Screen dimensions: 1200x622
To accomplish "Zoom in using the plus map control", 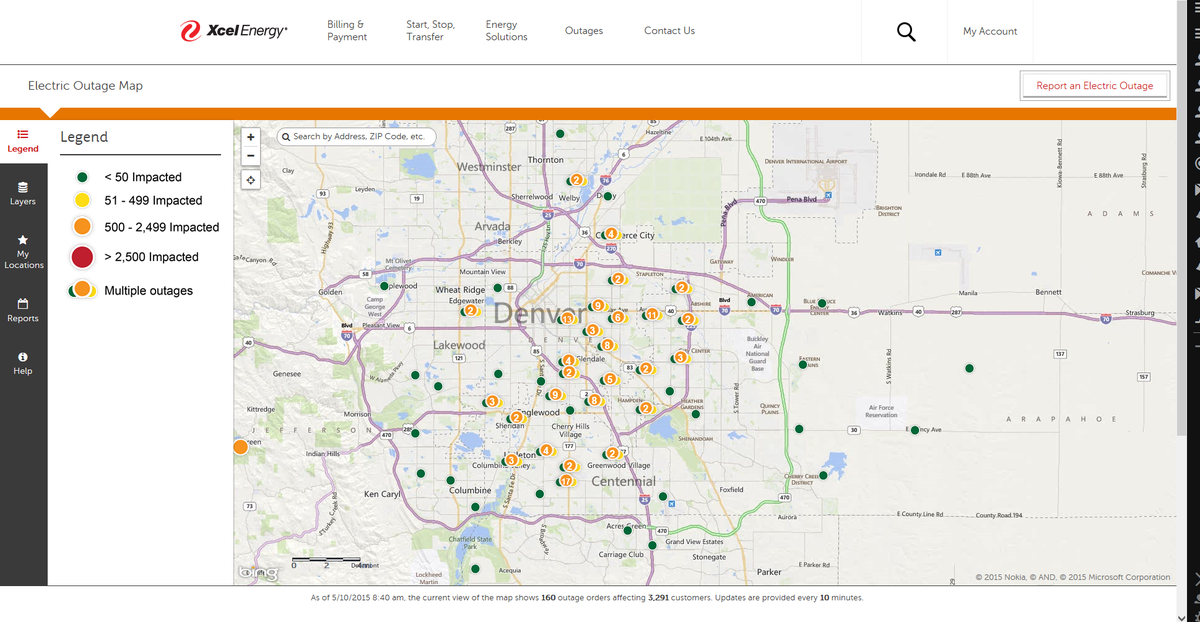I will pyautogui.click(x=250, y=136).
